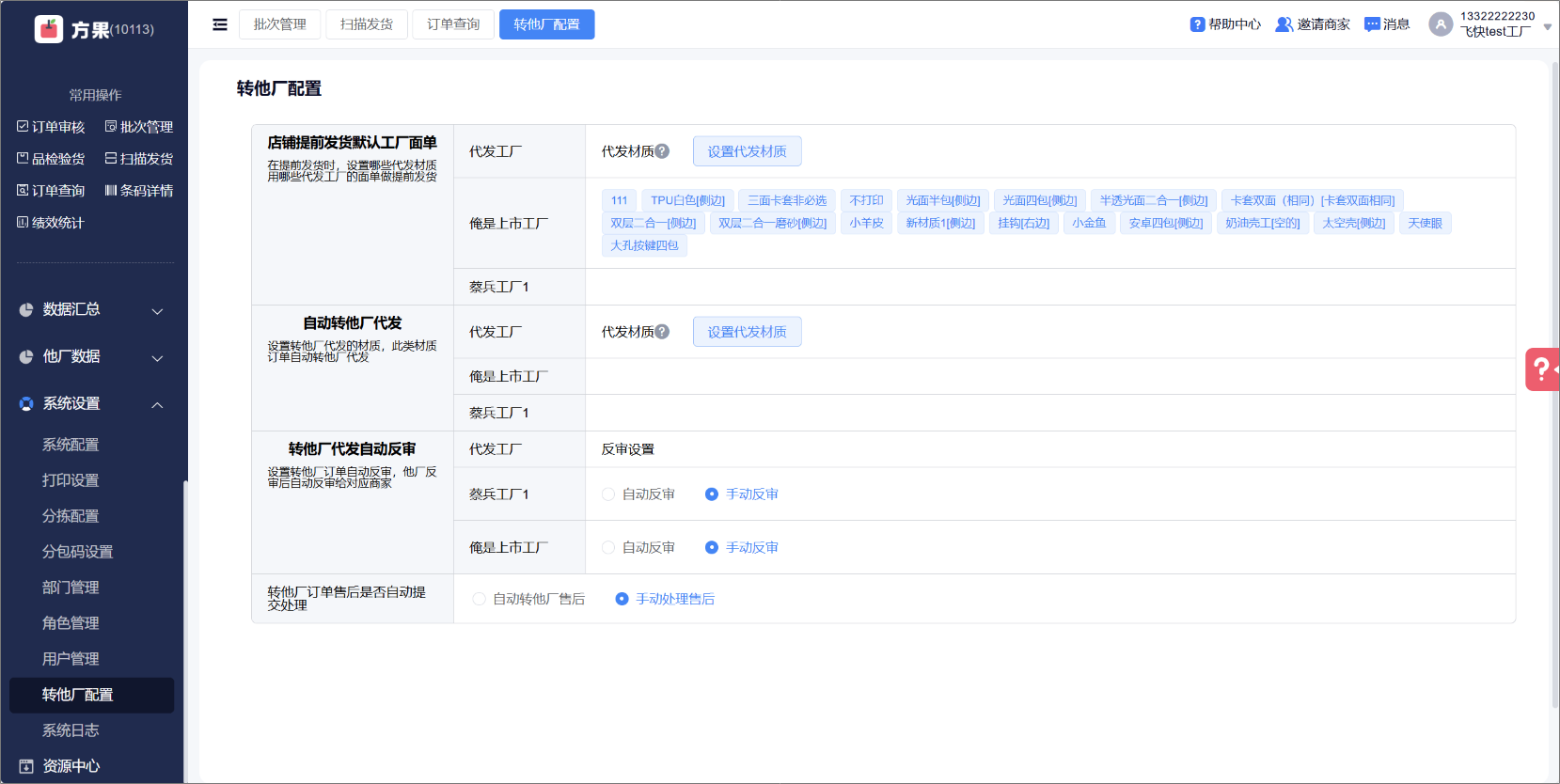Click the invite merchant person icon
The width and height of the screenshot is (1560, 784).
click(1284, 24)
